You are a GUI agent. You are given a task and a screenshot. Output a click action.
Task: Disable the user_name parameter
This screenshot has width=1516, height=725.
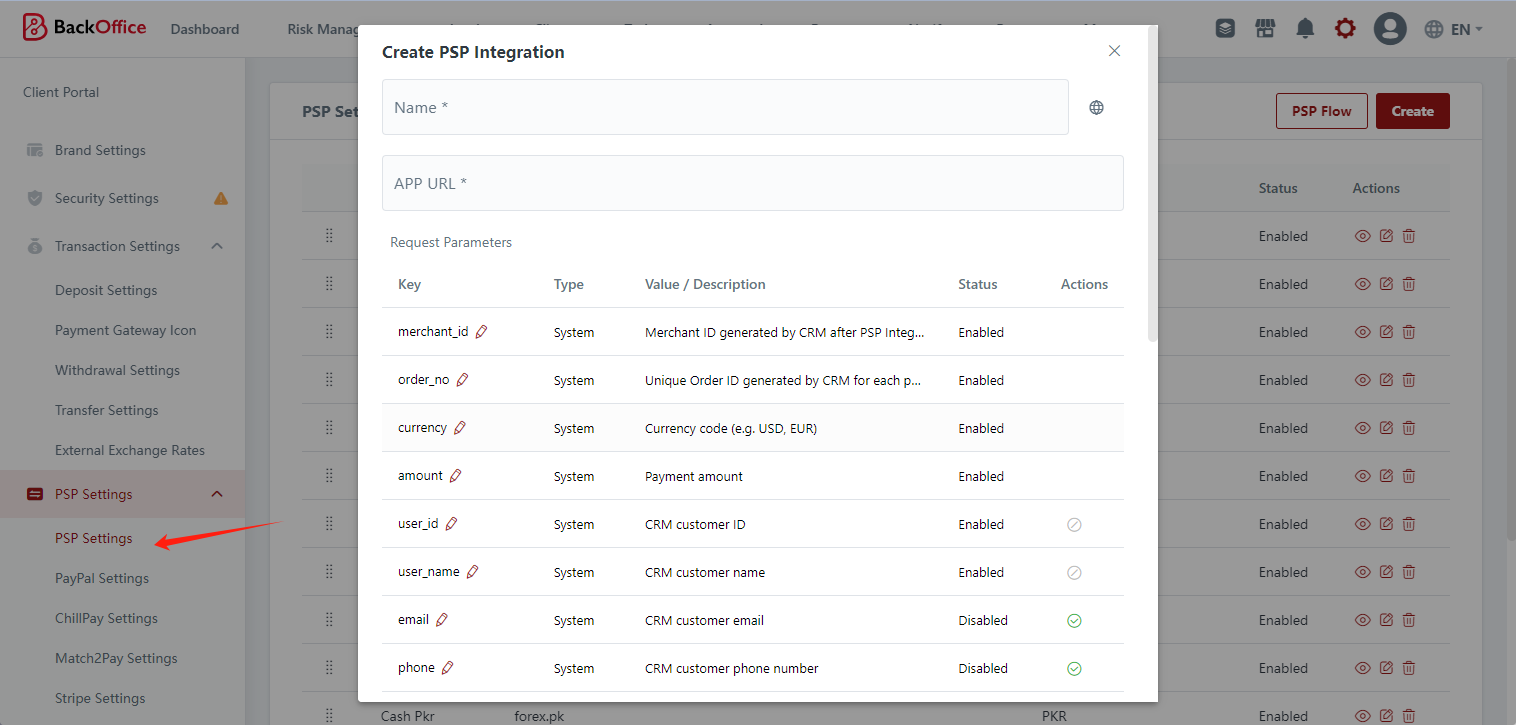tap(1074, 572)
